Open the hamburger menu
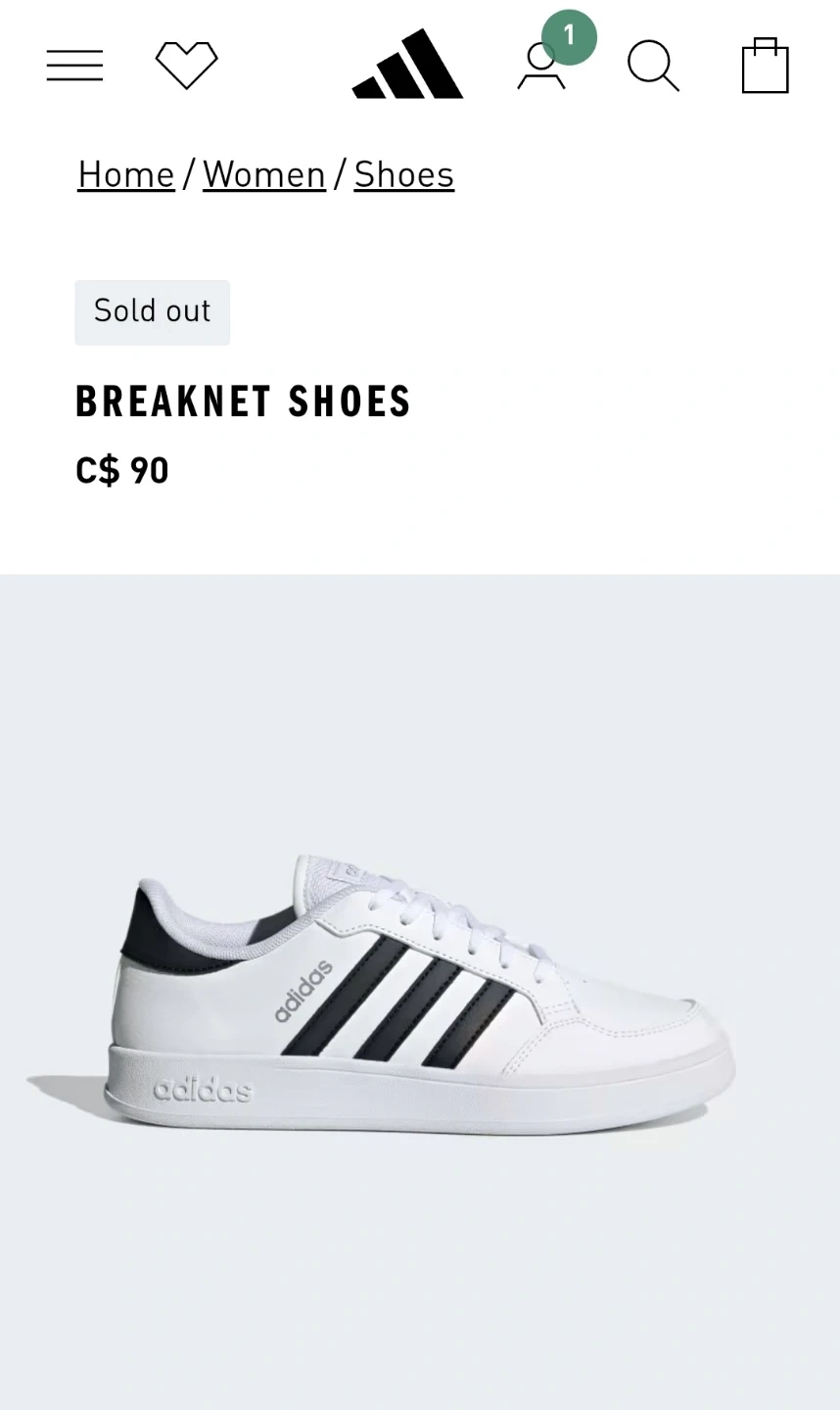 tap(74, 66)
